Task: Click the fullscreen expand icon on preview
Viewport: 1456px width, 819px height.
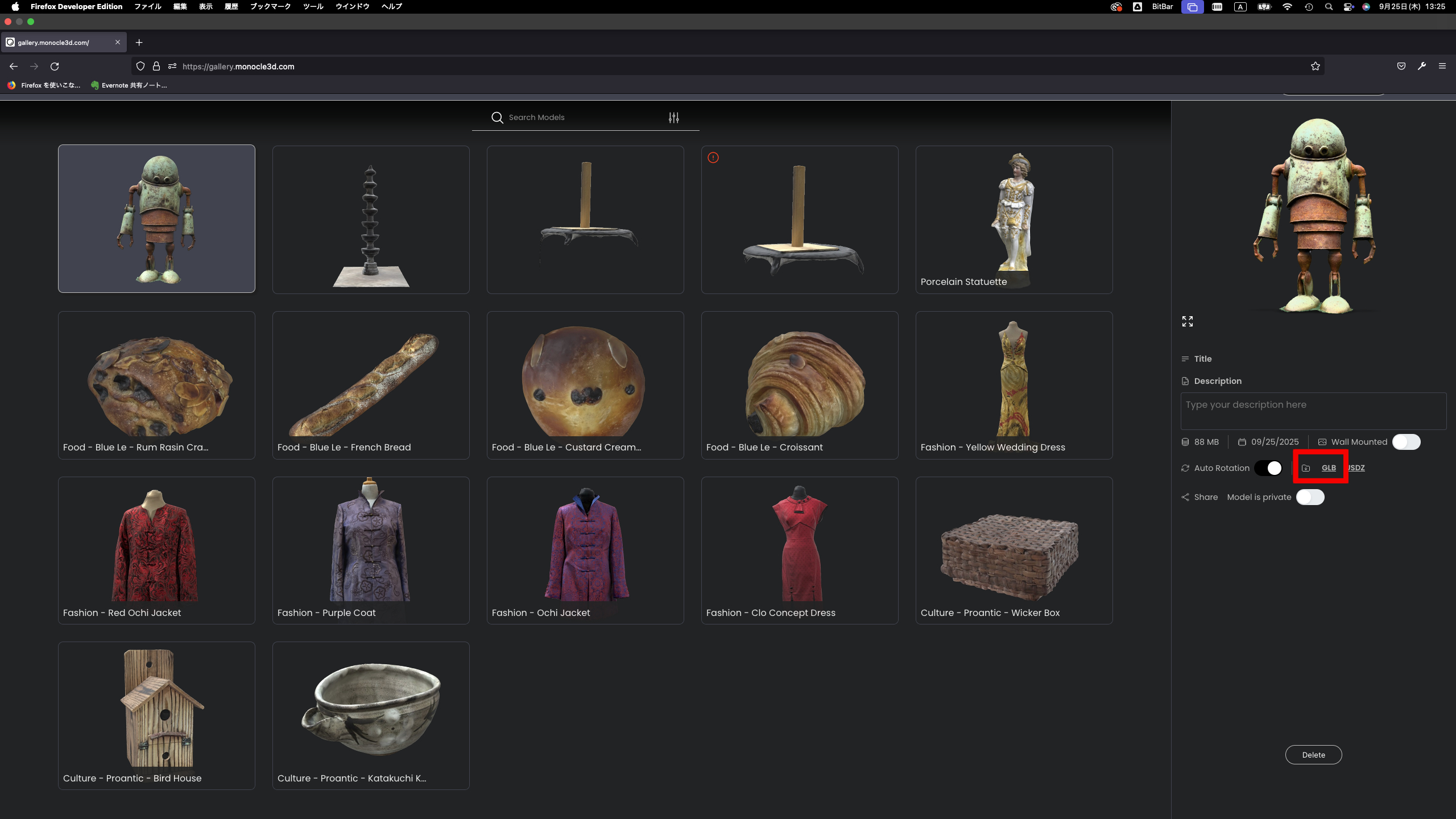Action: coord(1188,321)
